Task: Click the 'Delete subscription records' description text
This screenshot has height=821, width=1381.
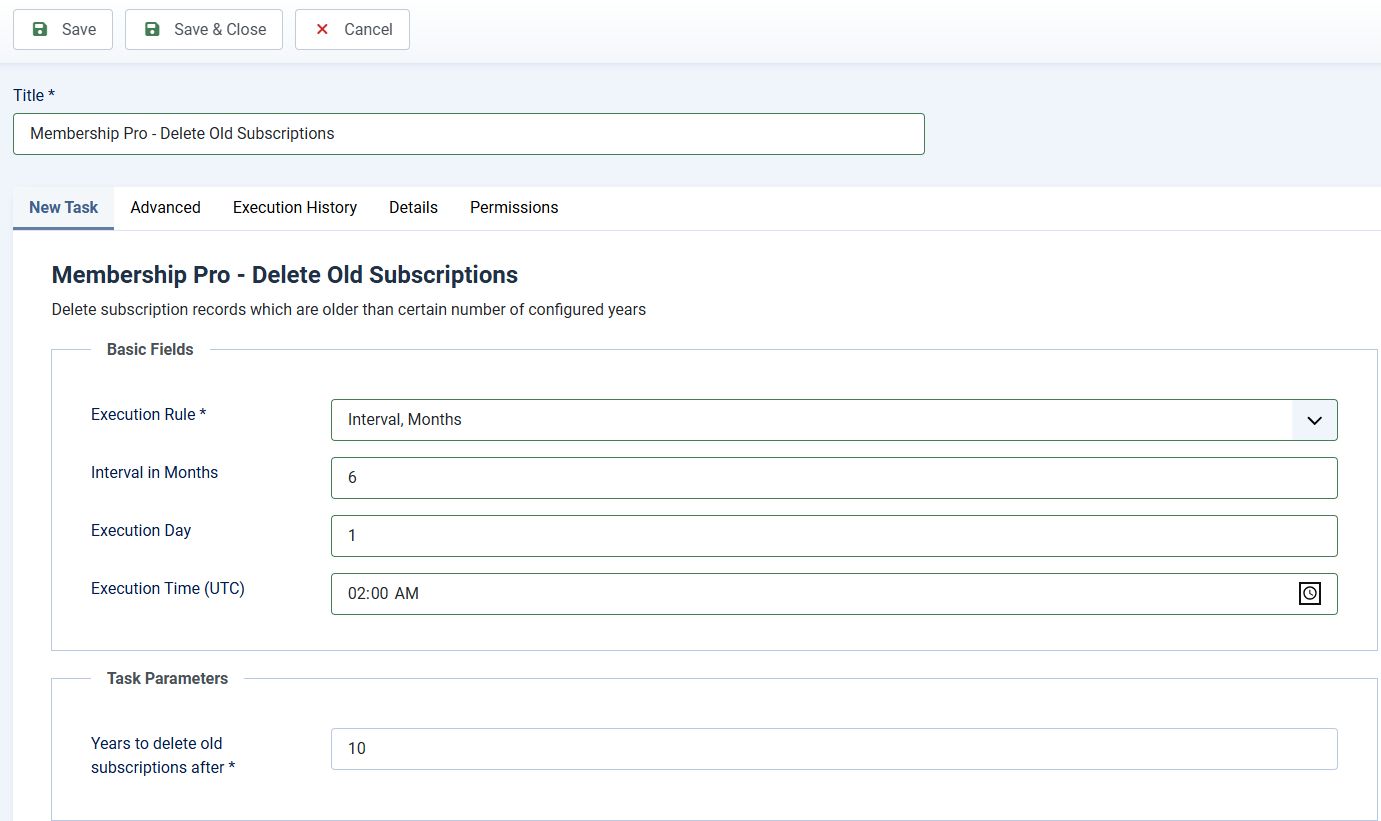Action: click(349, 310)
